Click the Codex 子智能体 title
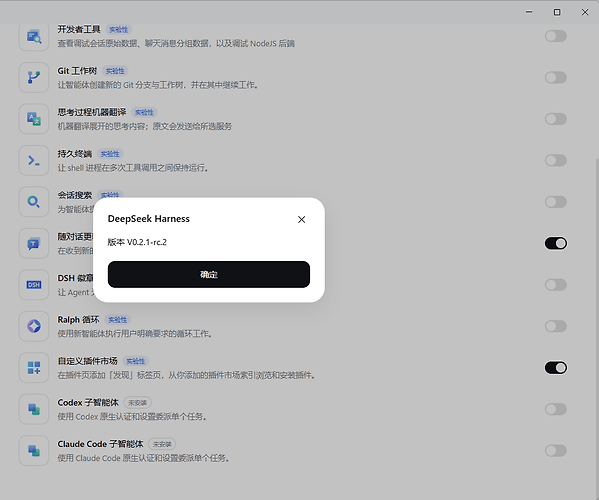This screenshot has height=500, width=599. [88, 403]
